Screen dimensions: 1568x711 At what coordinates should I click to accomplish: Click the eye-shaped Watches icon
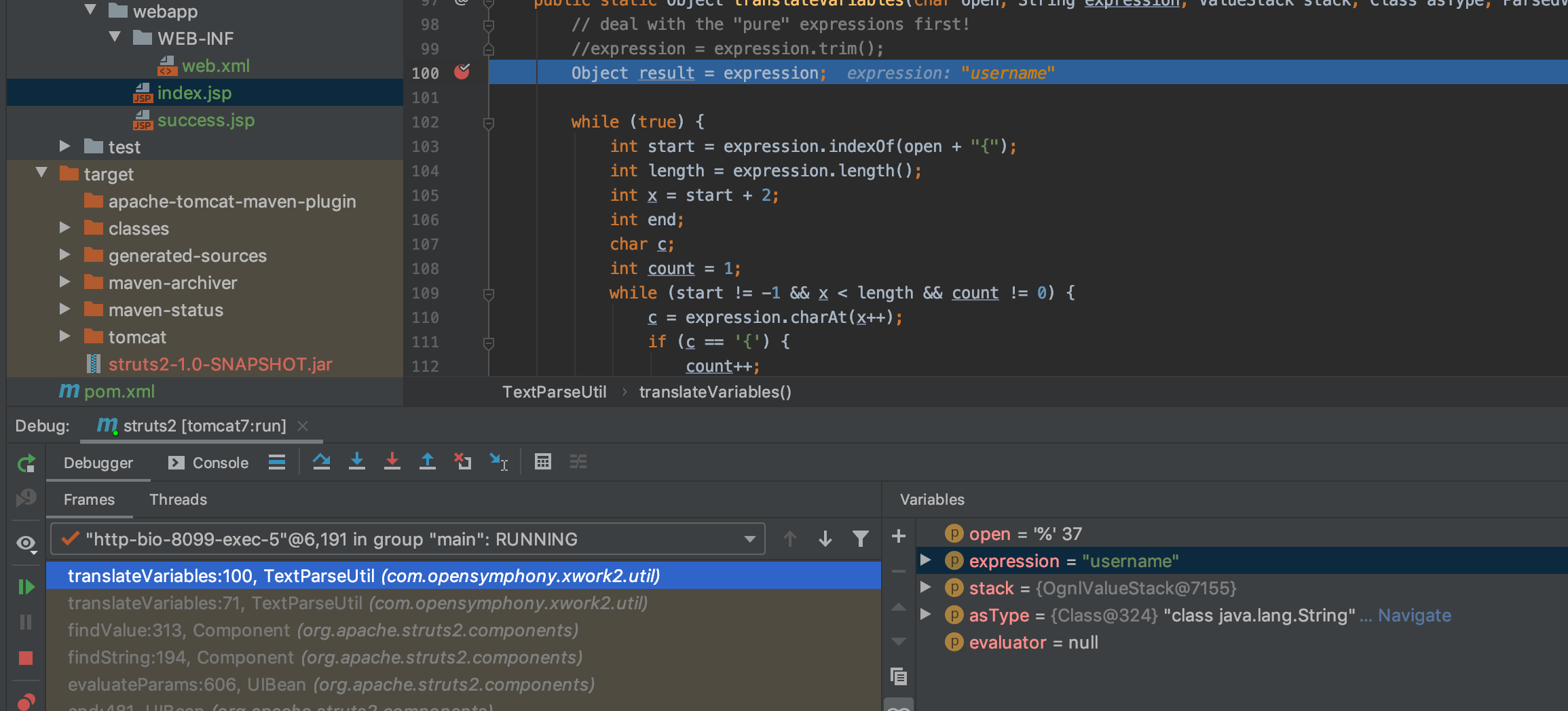click(26, 543)
